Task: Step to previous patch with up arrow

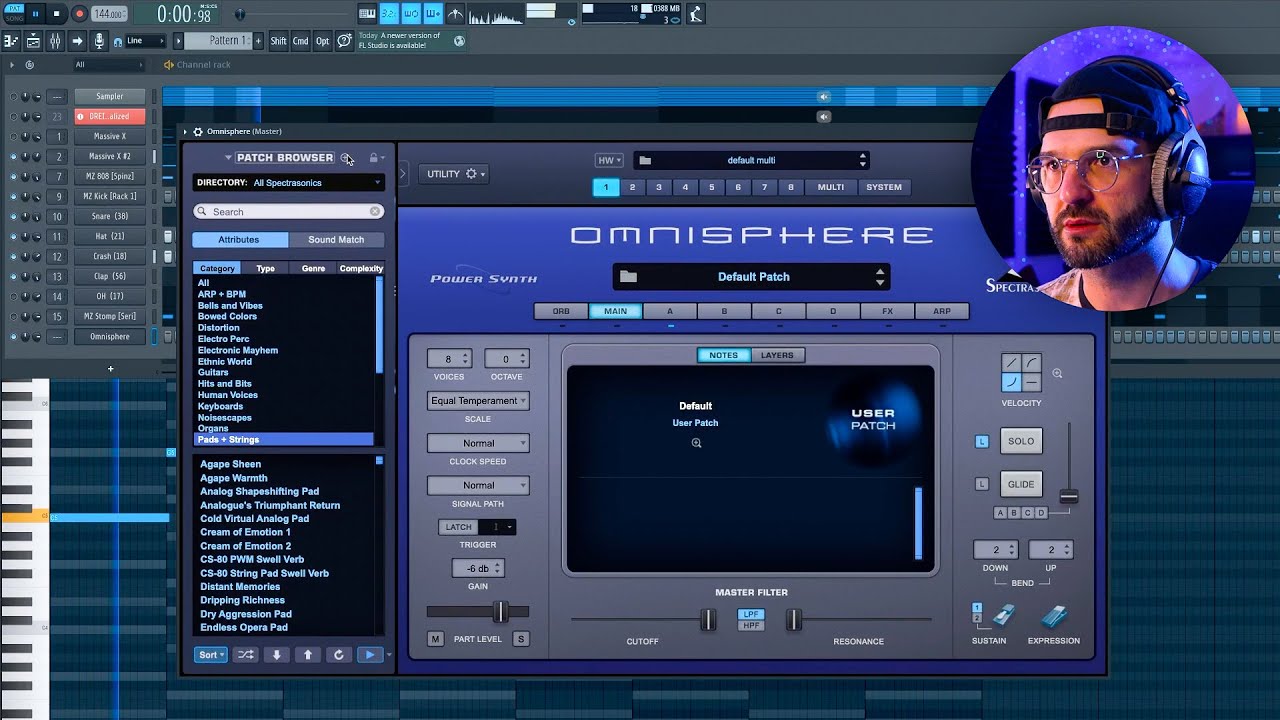Action: (308, 655)
